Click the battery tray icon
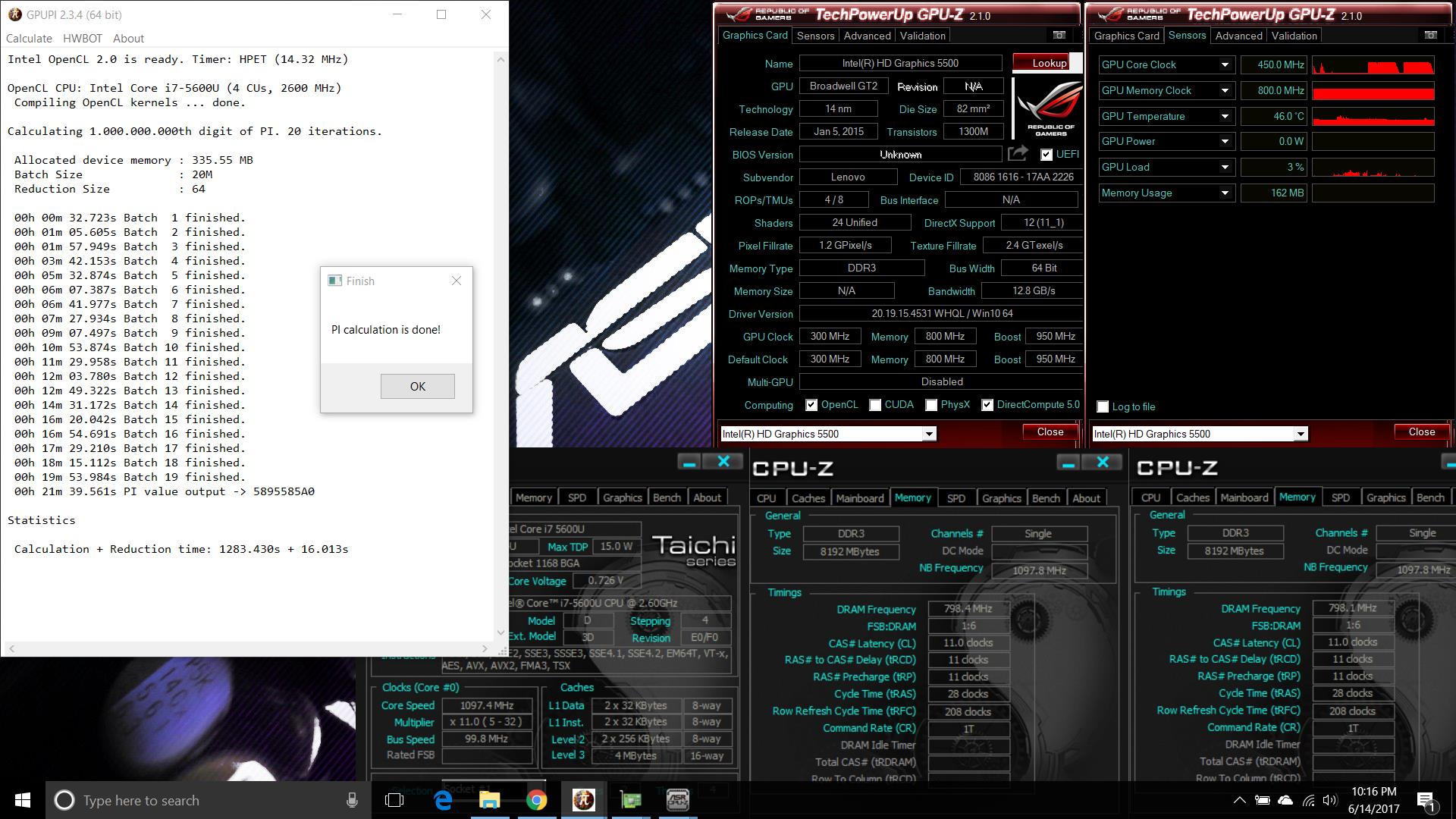The height and width of the screenshot is (819, 1456). (1263, 800)
